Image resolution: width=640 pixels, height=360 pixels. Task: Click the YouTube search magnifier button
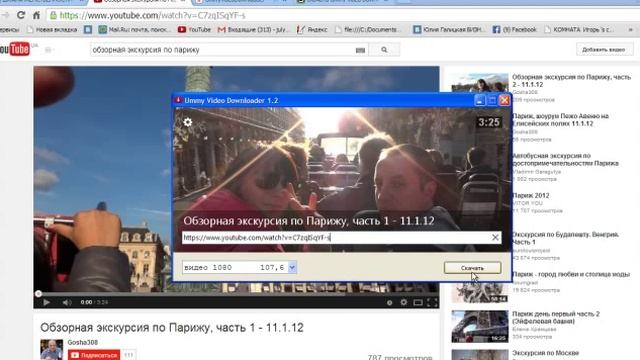pos(384,50)
